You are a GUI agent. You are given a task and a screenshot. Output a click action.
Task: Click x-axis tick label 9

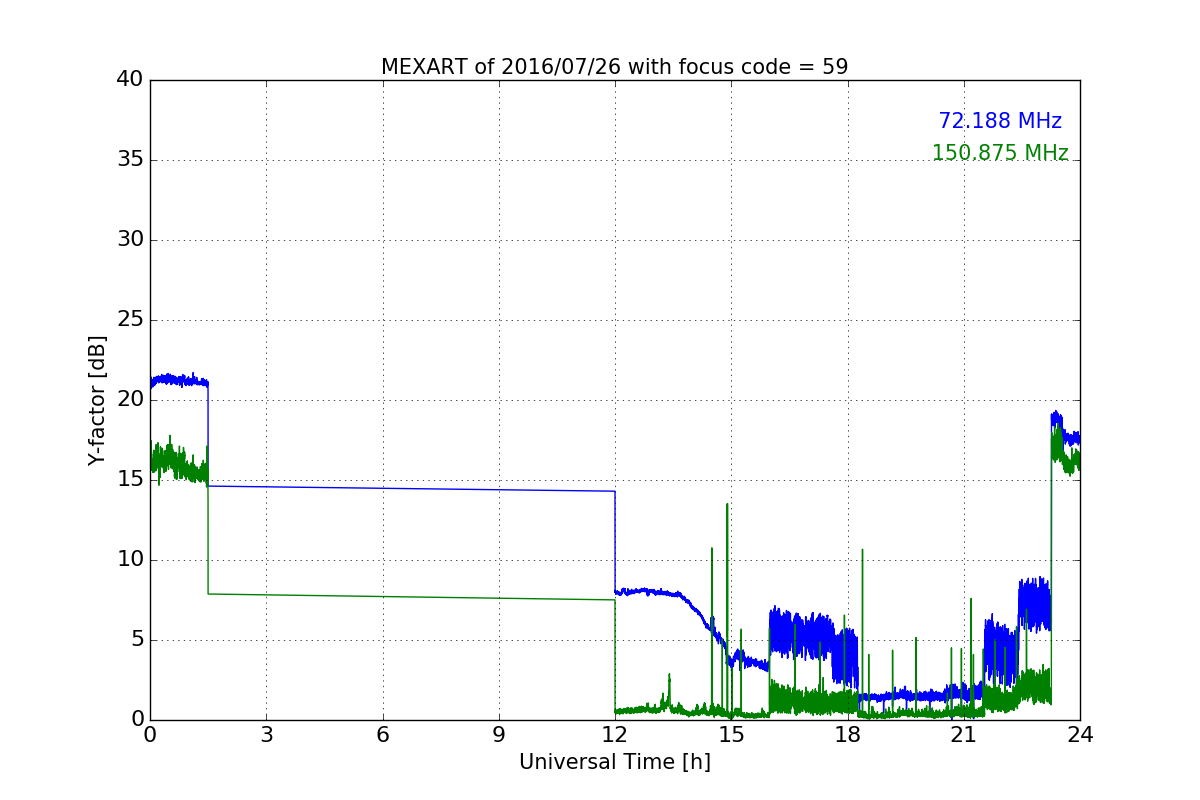pos(498,735)
